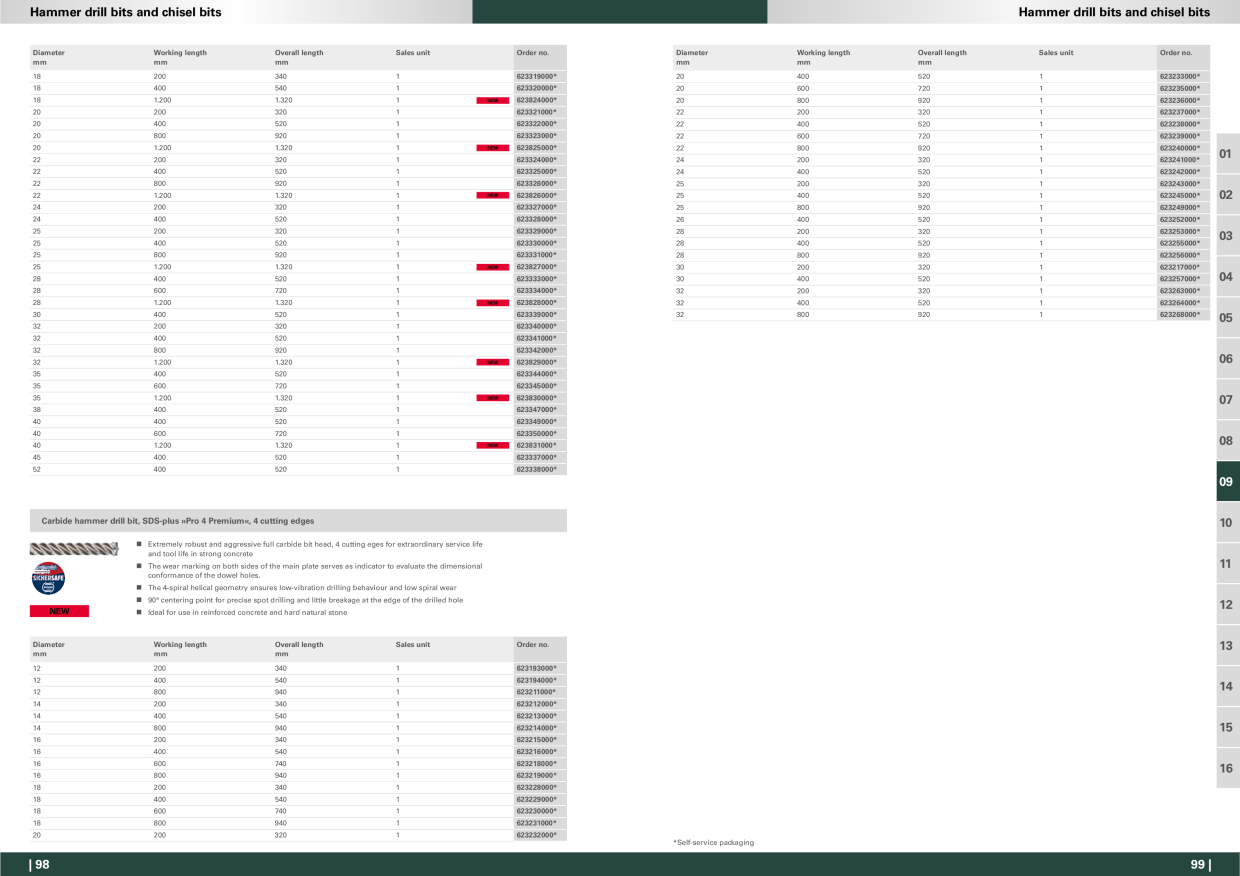
Task: Select order number 623232000*
Action: click(x=536, y=835)
